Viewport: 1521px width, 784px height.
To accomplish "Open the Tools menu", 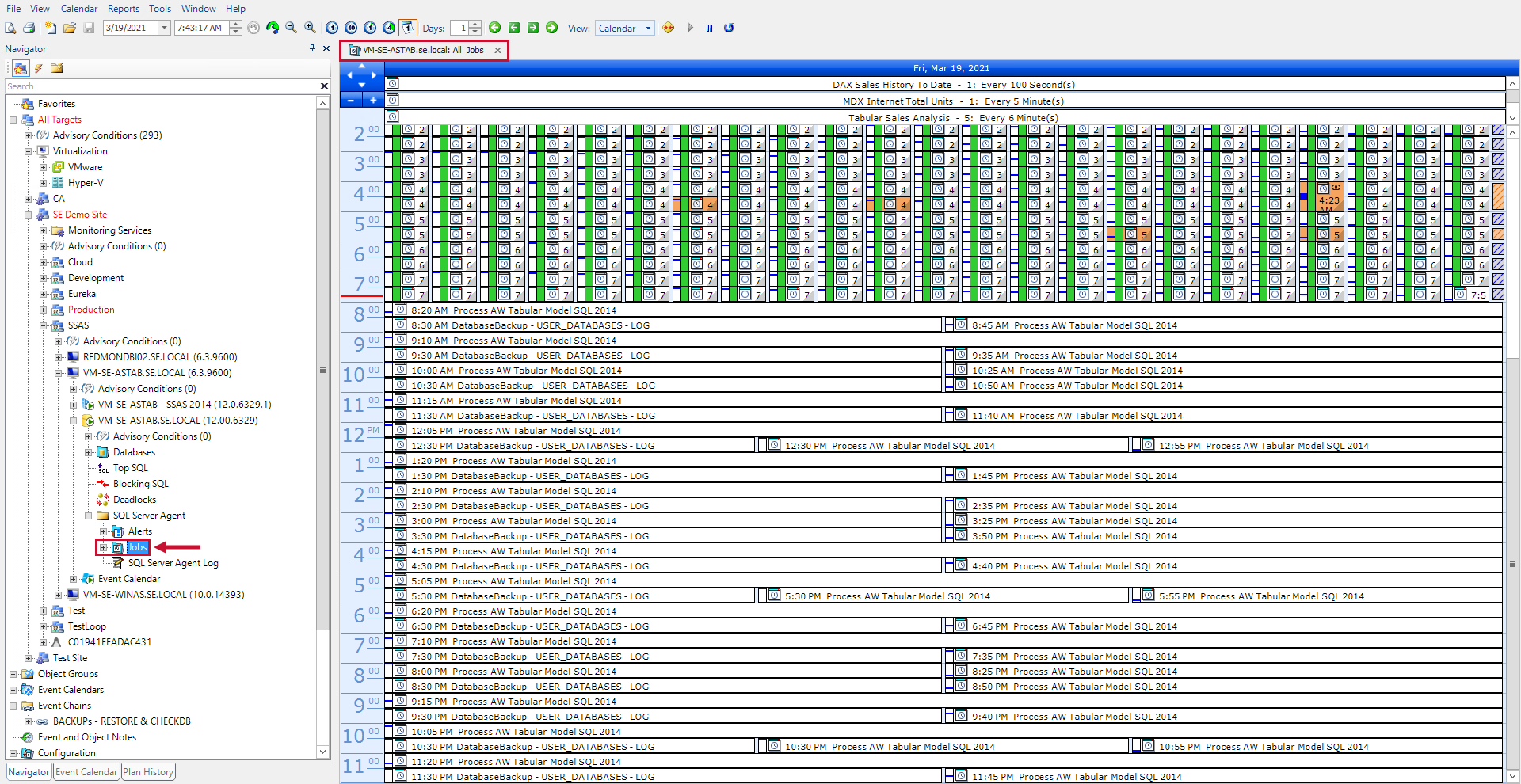I will coord(160,8).
